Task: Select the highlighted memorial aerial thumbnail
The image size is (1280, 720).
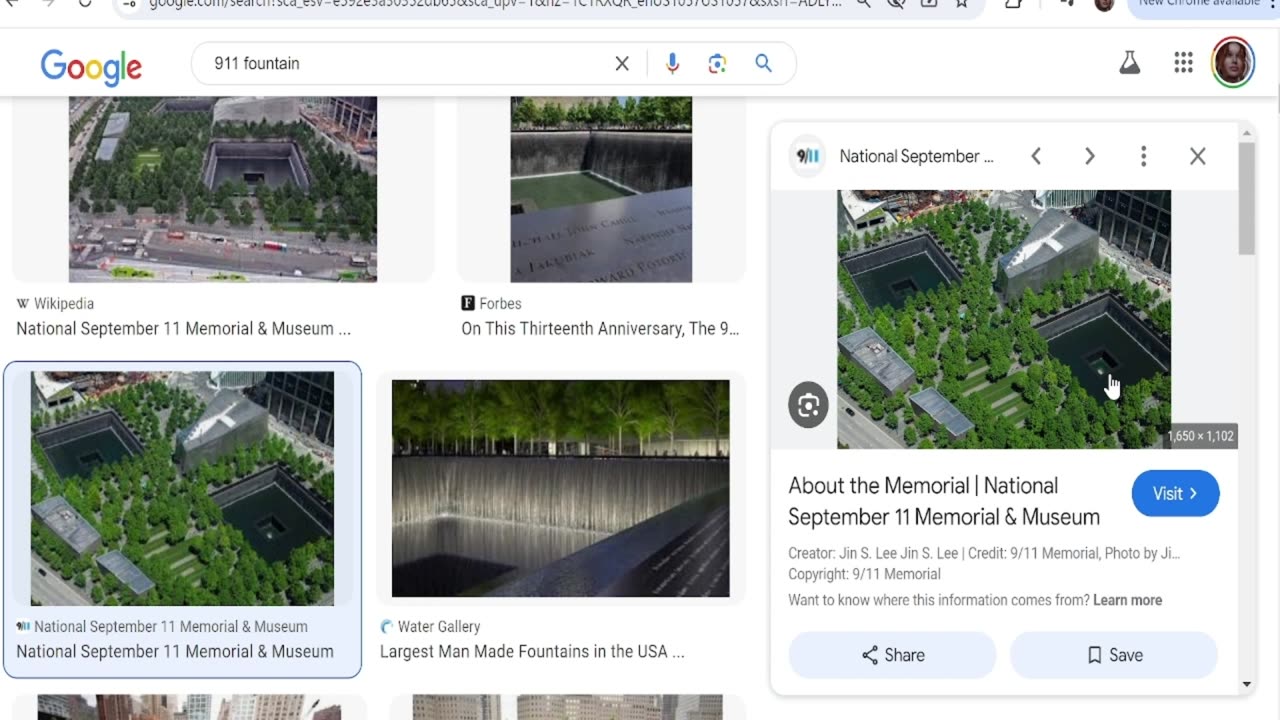Action: [182, 488]
